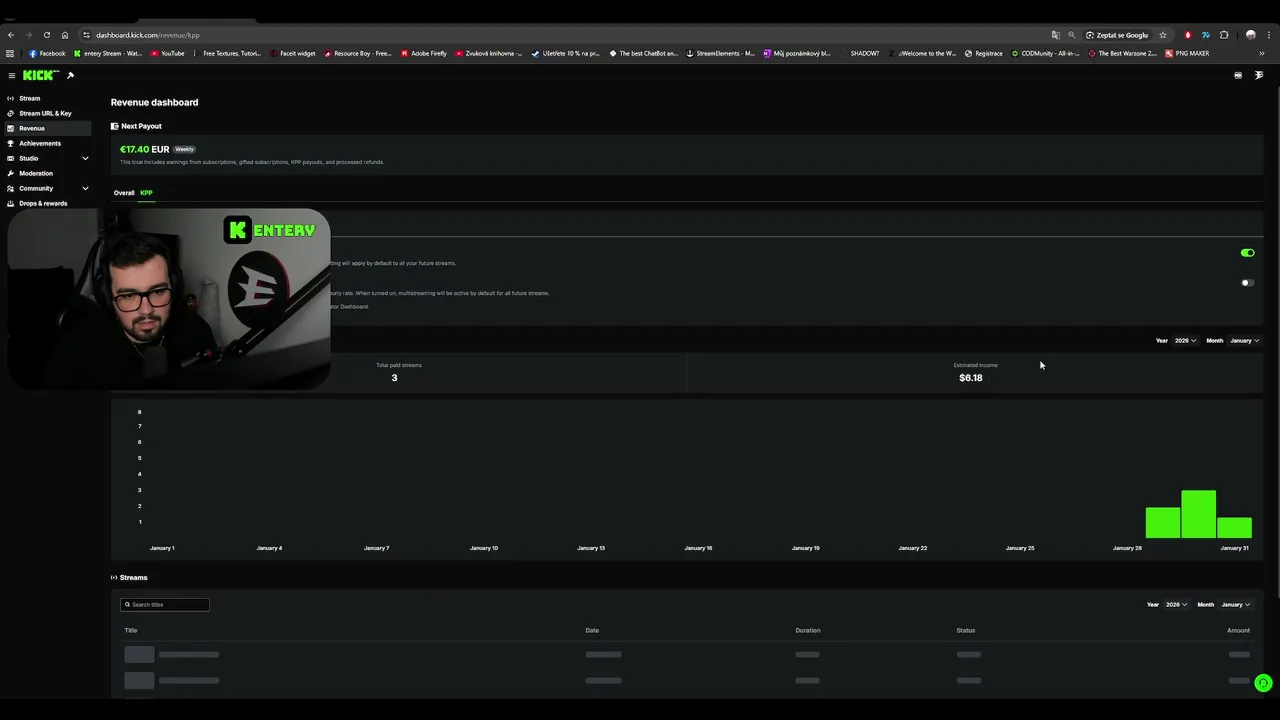Bookmark this page with star icon
This screenshot has width=1280, height=720.
pos(1163,35)
